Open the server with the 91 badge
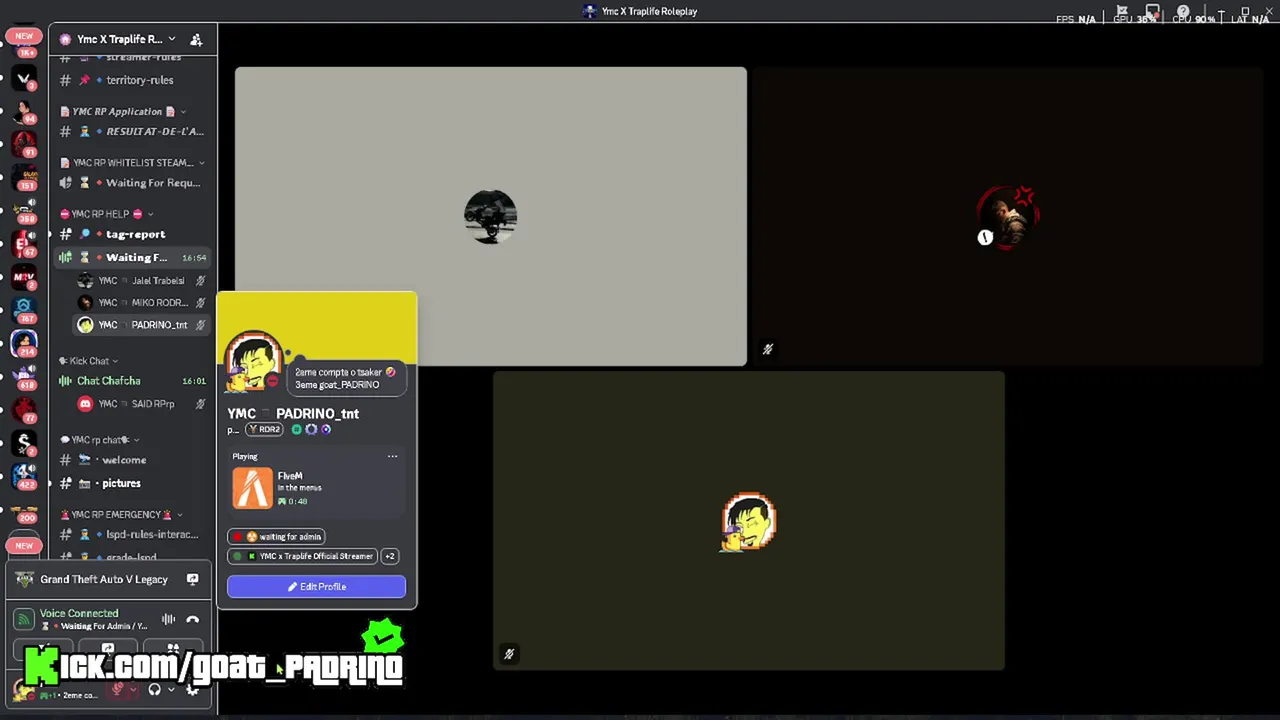Viewport: 1280px width, 720px height. (x=24, y=143)
